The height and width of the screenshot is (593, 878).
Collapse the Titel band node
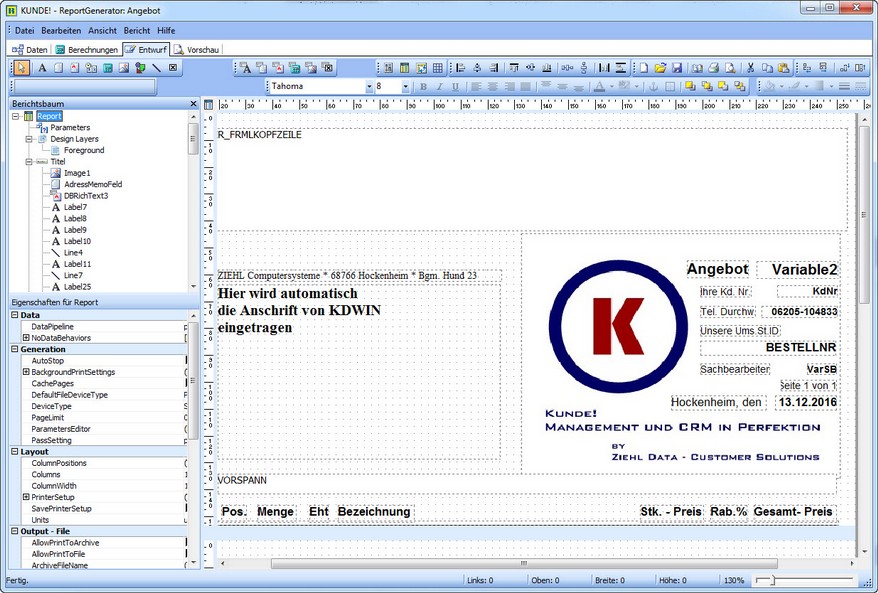29,161
